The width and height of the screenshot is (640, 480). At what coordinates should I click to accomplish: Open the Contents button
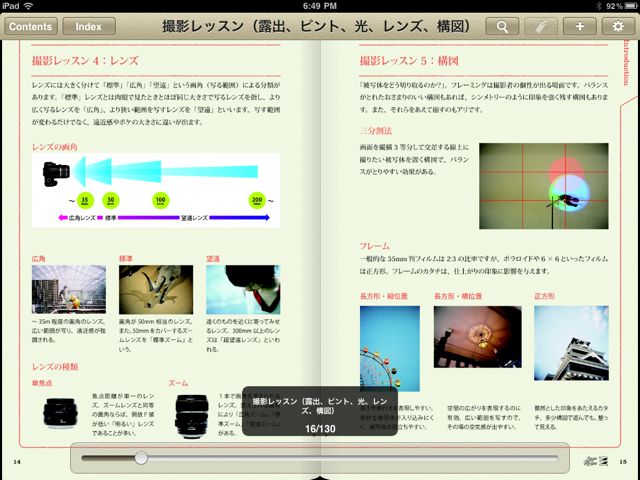(31, 27)
